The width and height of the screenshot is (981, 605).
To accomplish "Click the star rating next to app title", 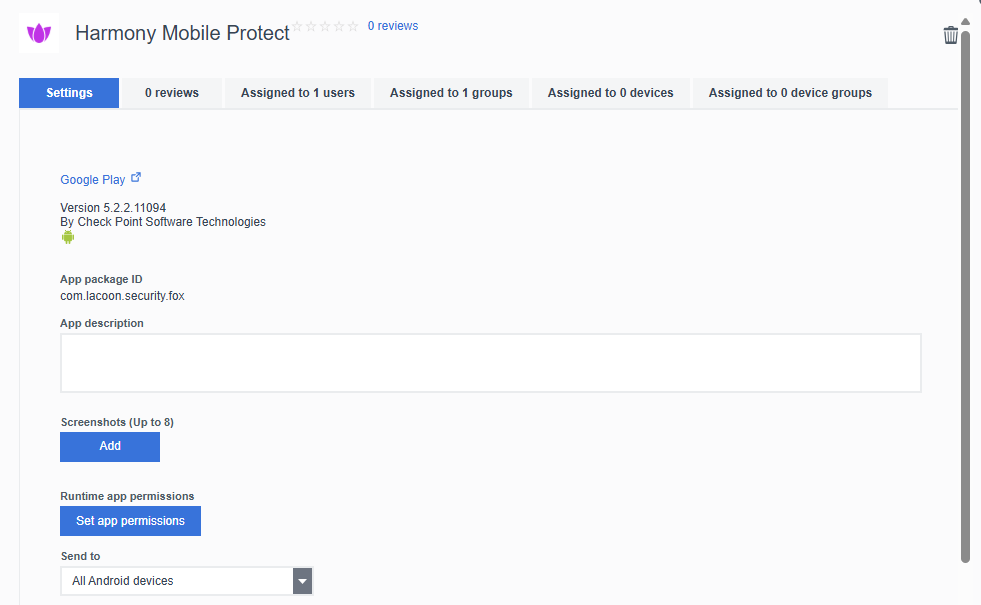I will point(325,26).
